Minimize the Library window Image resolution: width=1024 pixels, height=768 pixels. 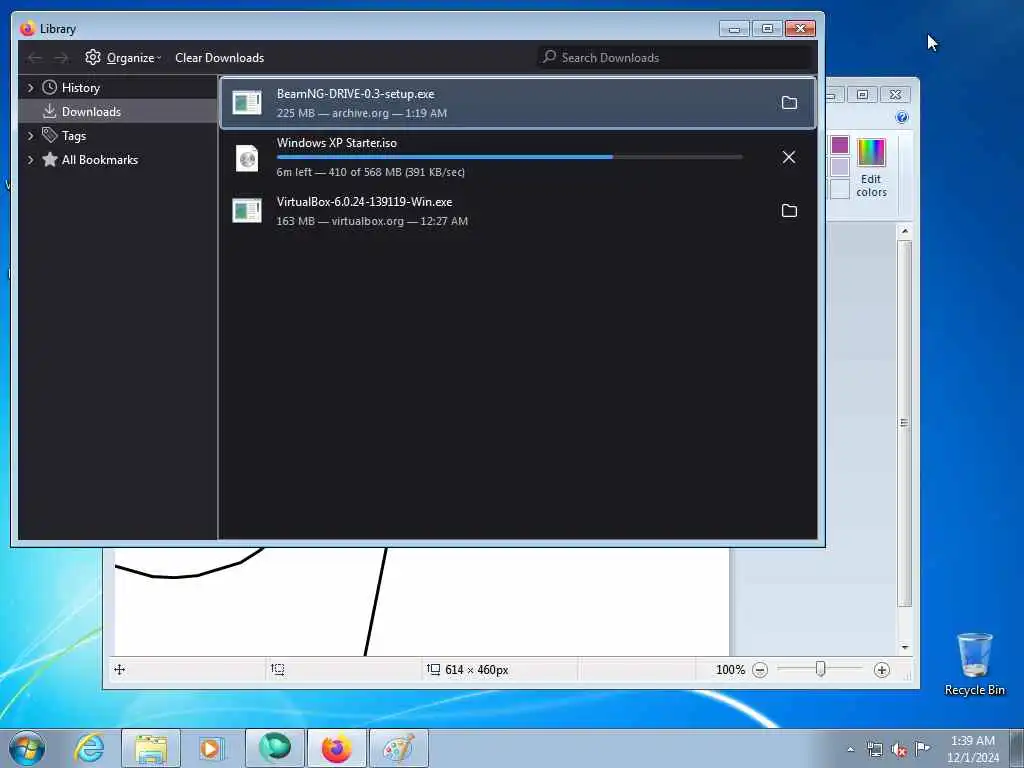point(734,29)
